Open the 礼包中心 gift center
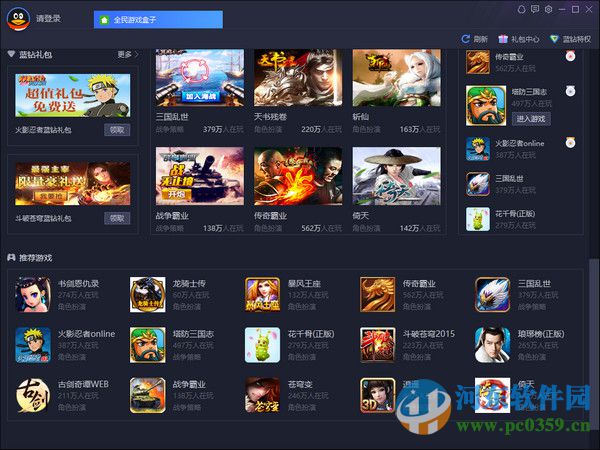Image resolution: width=600 pixels, height=450 pixels. [519, 39]
